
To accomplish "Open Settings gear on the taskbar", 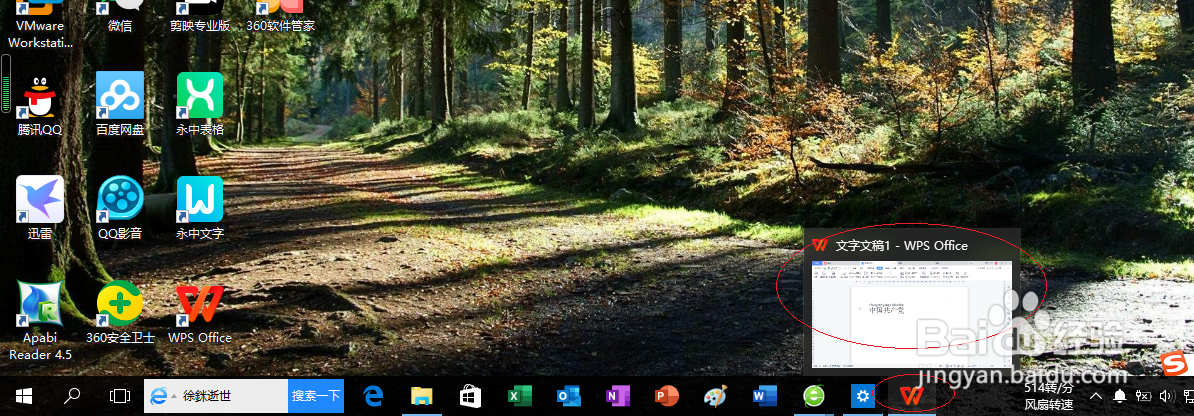I will pyautogui.click(x=863, y=396).
